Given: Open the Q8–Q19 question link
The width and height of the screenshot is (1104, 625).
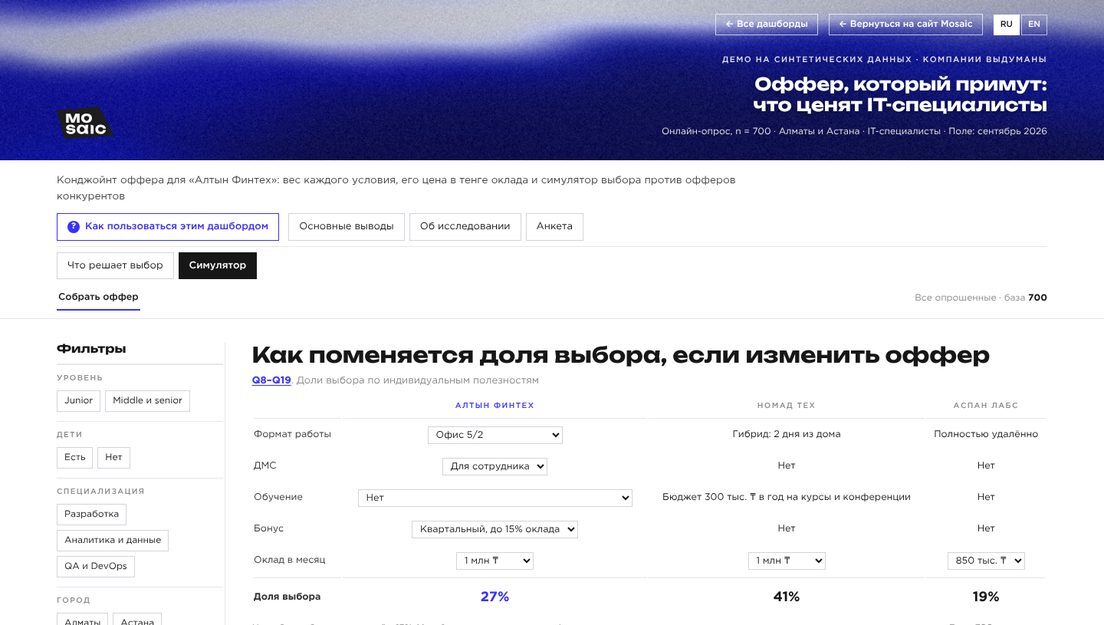Looking at the screenshot, I should [x=271, y=380].
